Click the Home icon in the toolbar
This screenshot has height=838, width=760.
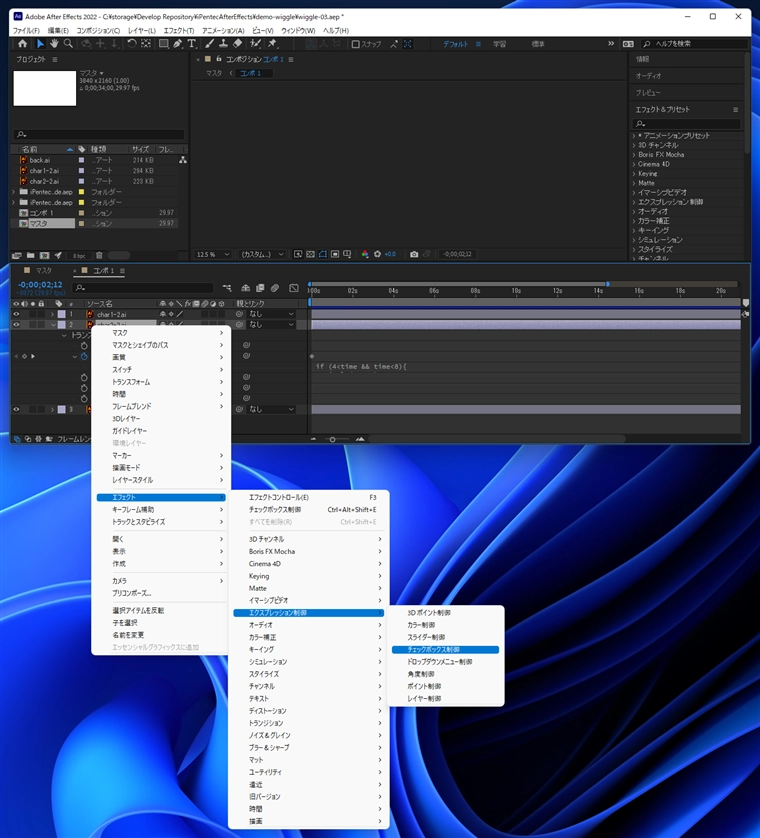(x=22, y=44)
